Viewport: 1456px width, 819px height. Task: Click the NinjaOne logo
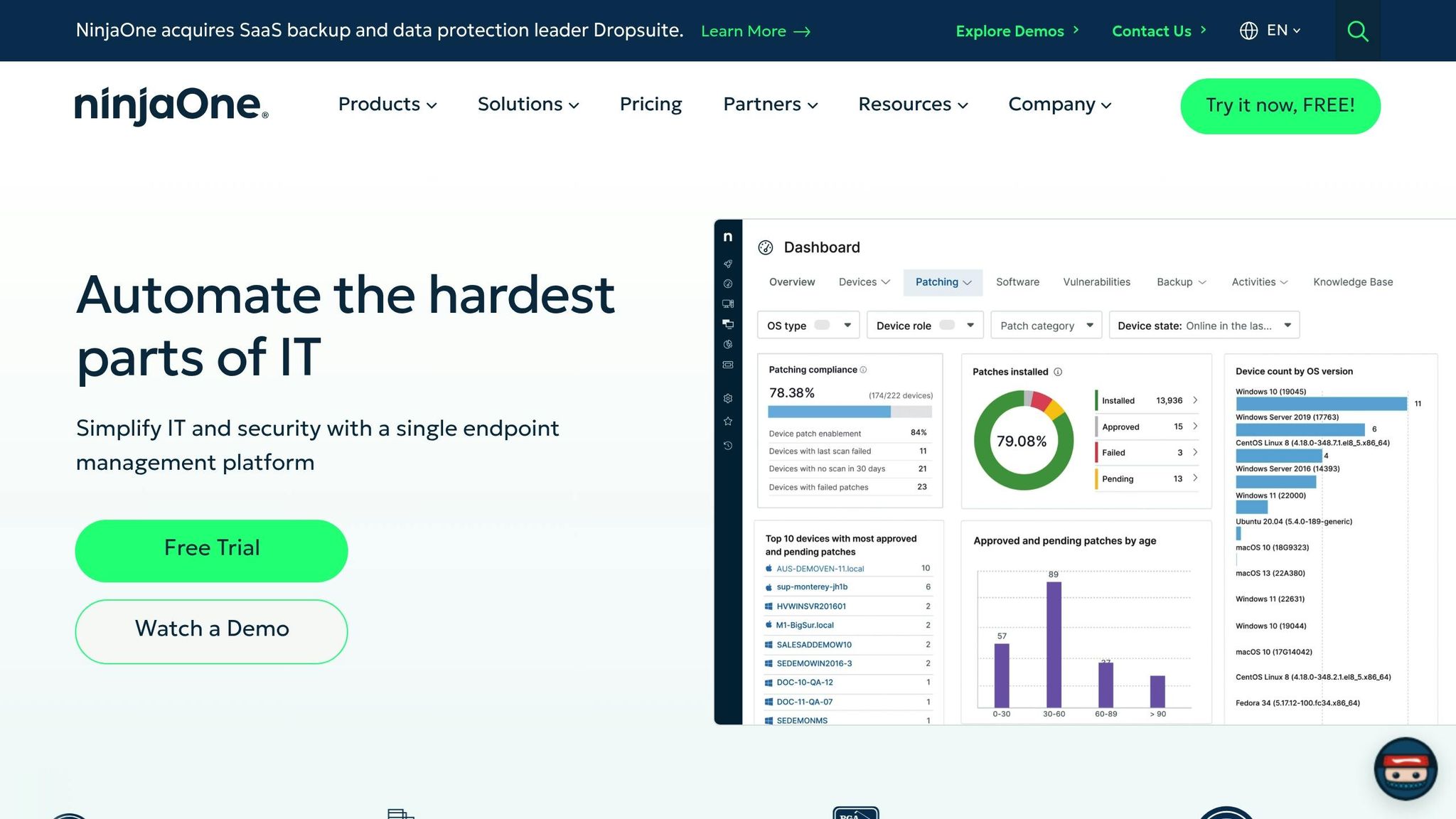pyautogui.click(x=171, y=106)
